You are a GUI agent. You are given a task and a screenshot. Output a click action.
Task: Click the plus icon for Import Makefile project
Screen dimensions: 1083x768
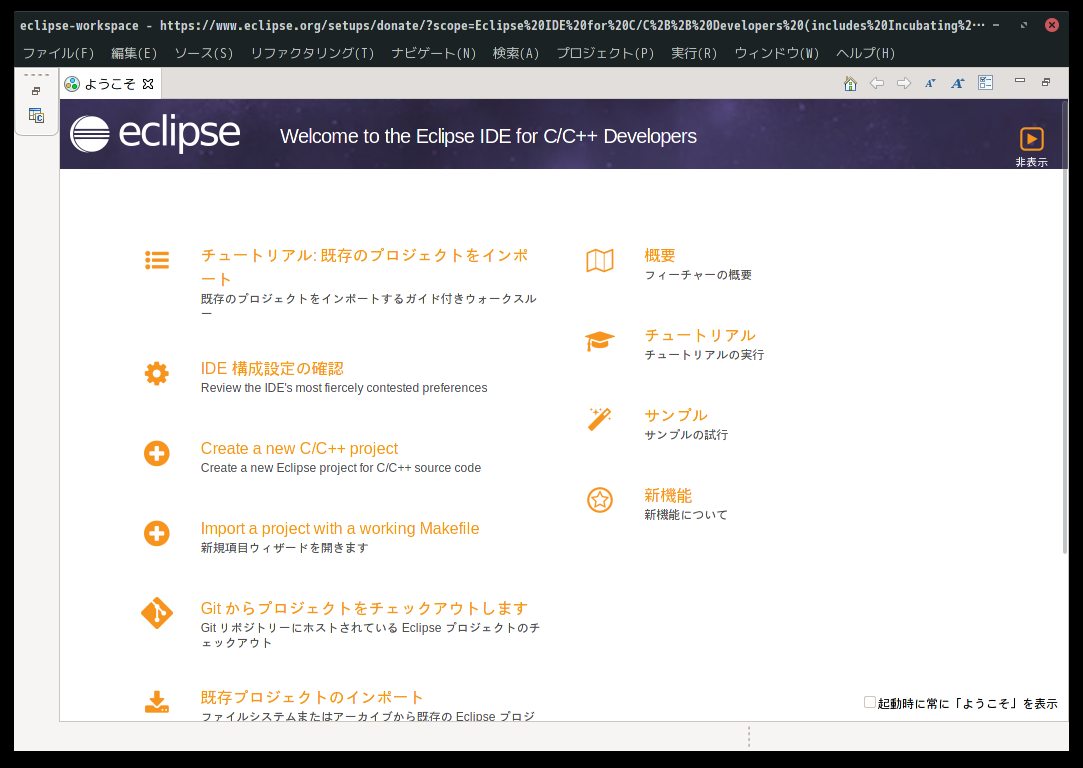(157, 533)
